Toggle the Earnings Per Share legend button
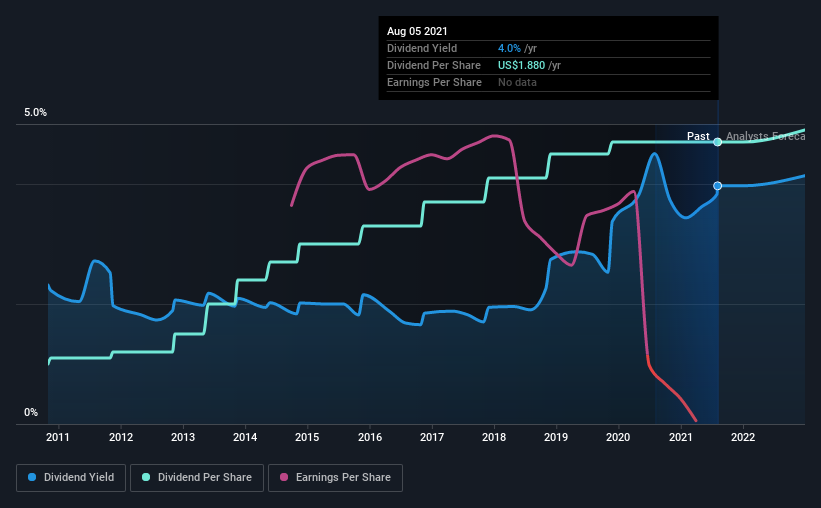This screenshot has width=821, height=508. click(x=335, y=478)
